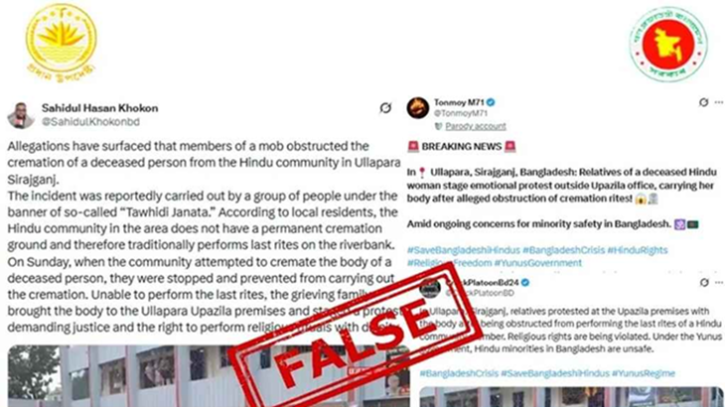Click the Grok icon on BlackPlatoonBd24's post
The height and width of the screenshot is (407, 725).
(704, 282)
